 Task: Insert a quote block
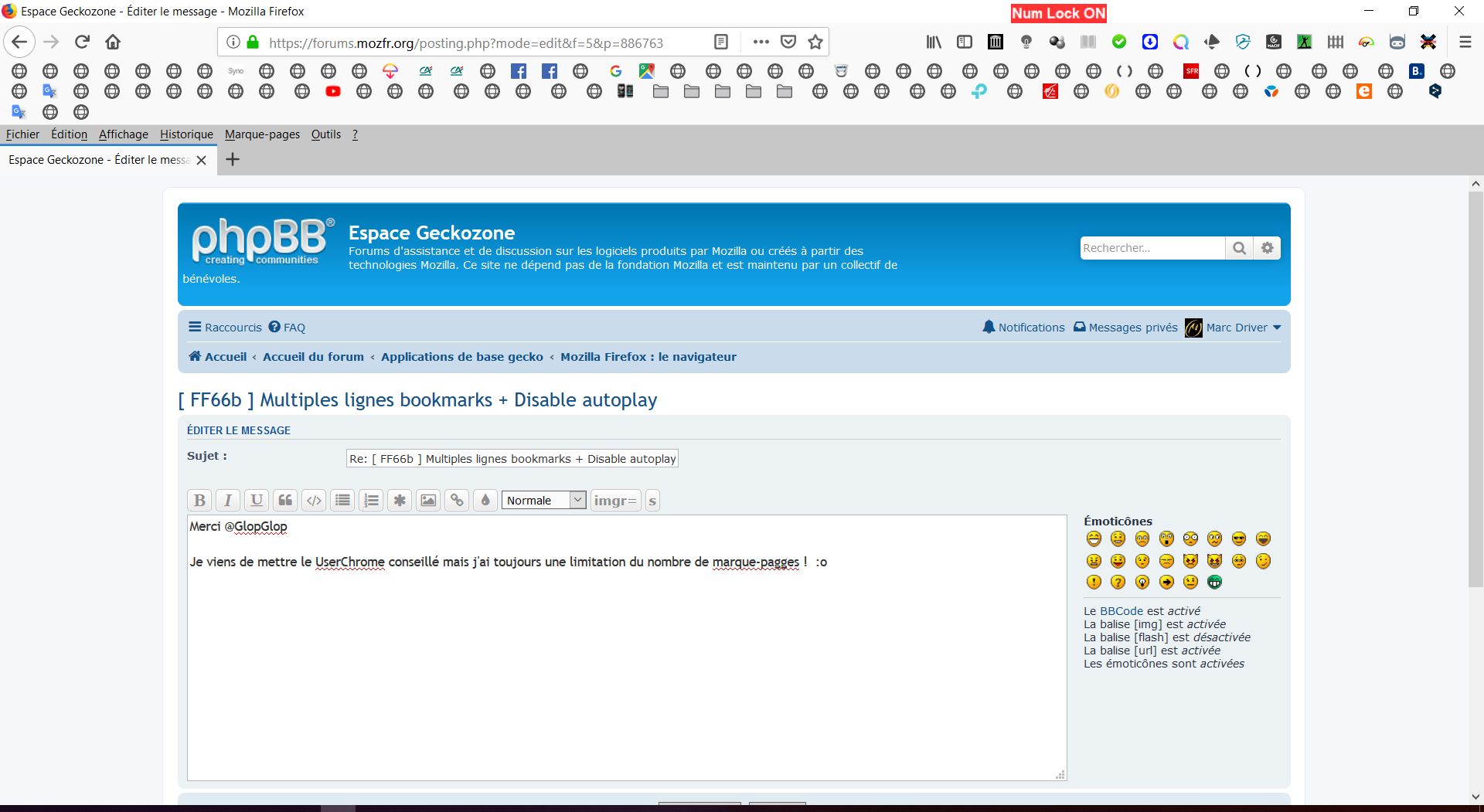point(285,501)
